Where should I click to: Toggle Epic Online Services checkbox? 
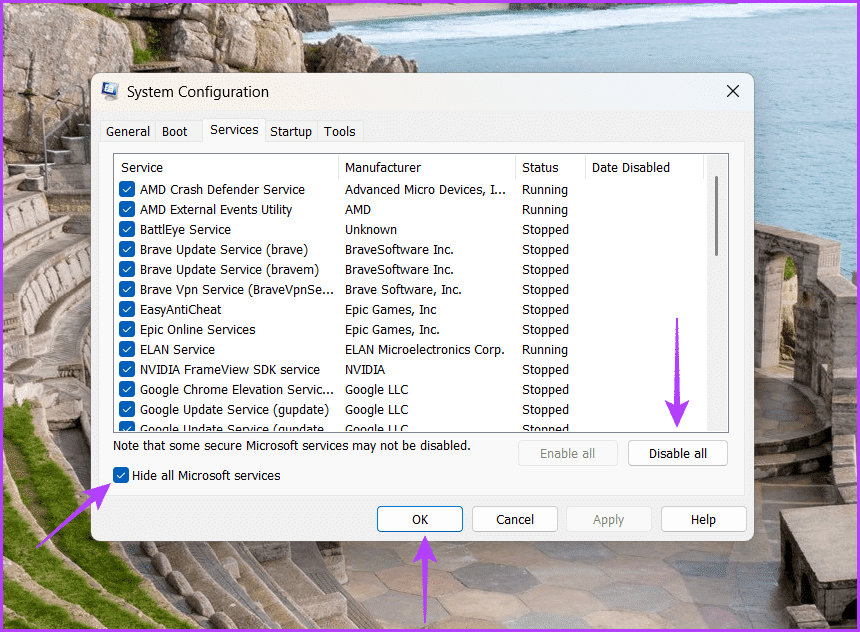point(127,329)
